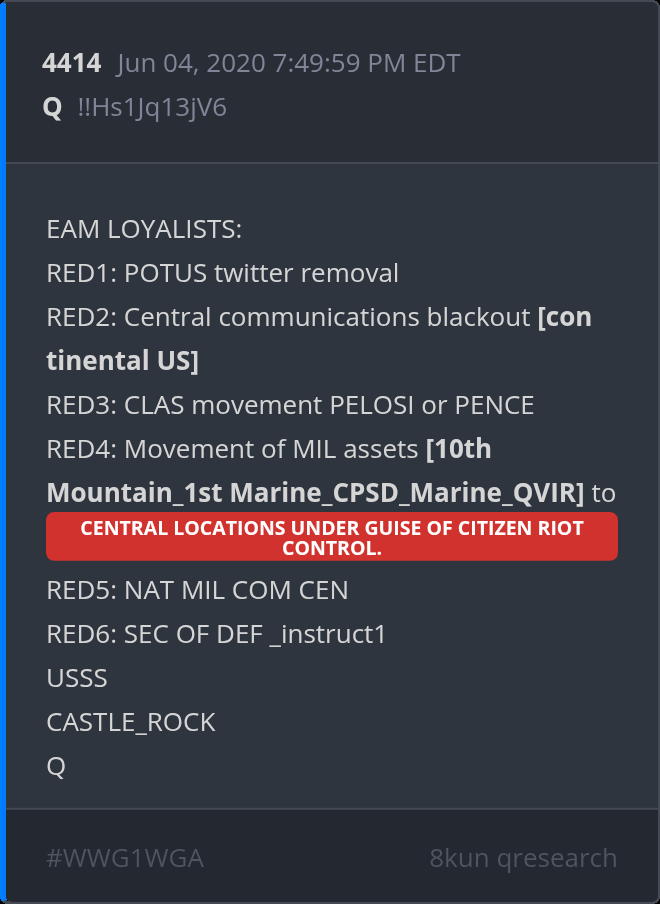Image resolution: width=660 pixels, height=904 pixels.
Task: Click the bold 'tinental US]' text
Action: coord(122,361)
